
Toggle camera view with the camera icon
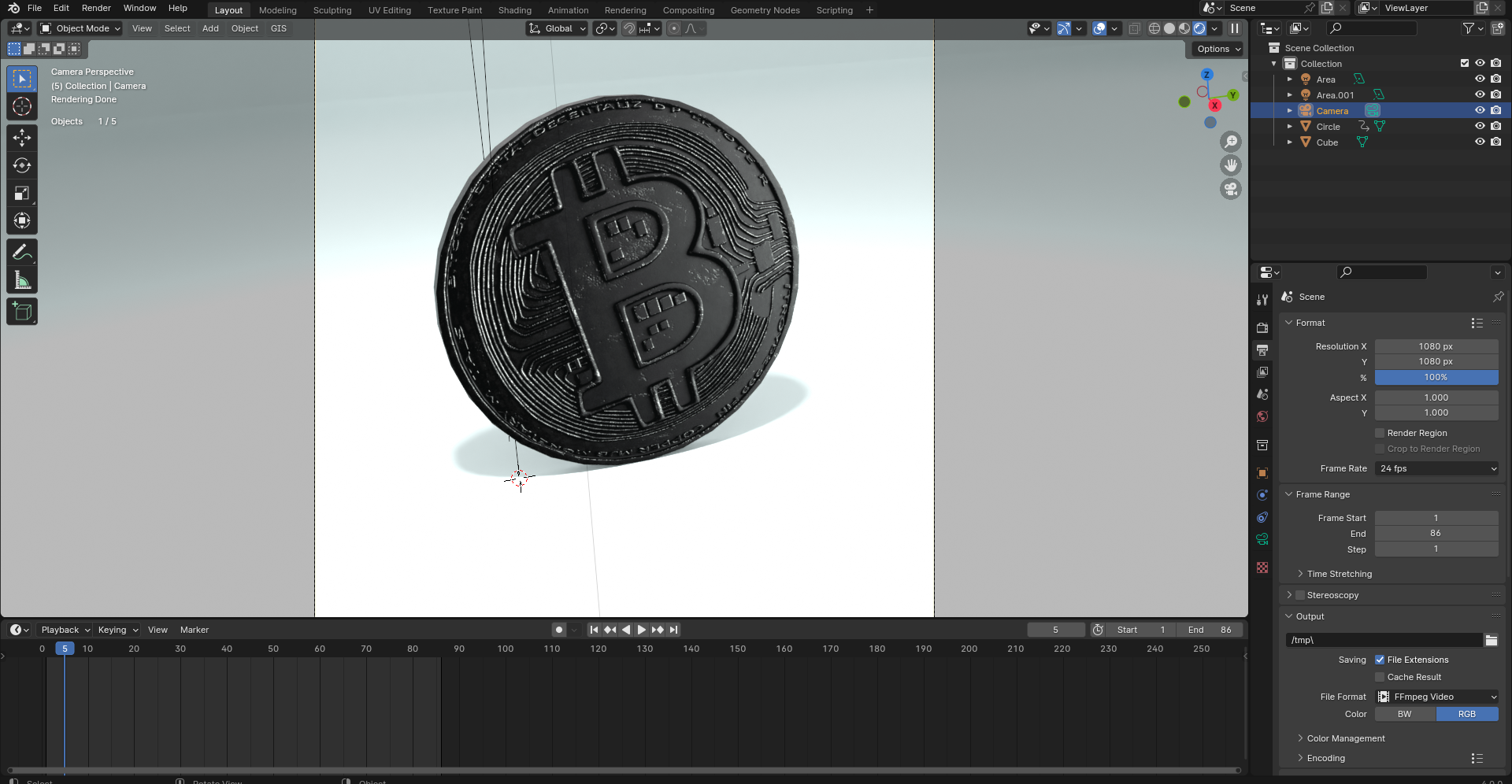pos(1230,189)
